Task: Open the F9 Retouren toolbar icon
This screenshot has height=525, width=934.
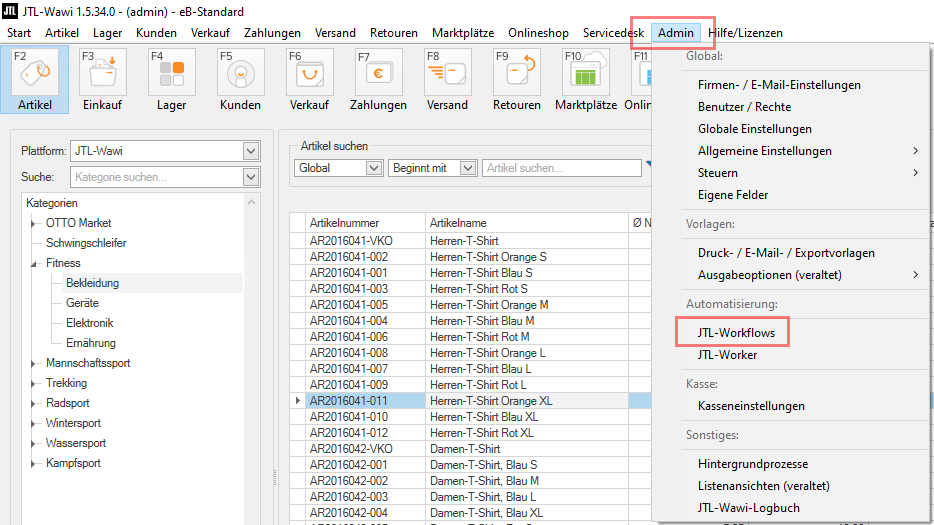Action: coord(516,80)
